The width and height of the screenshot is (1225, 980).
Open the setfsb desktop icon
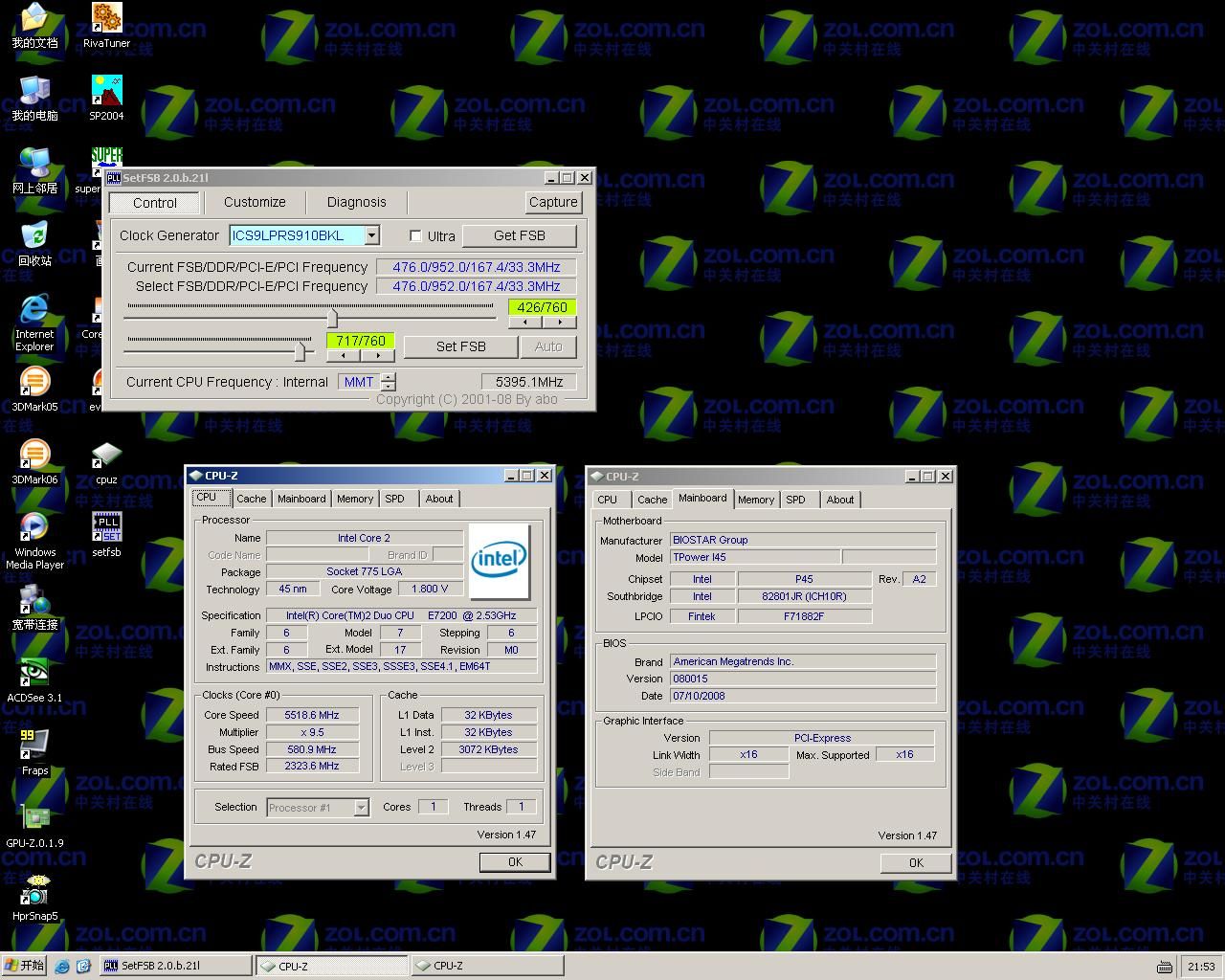click(106, 535)
